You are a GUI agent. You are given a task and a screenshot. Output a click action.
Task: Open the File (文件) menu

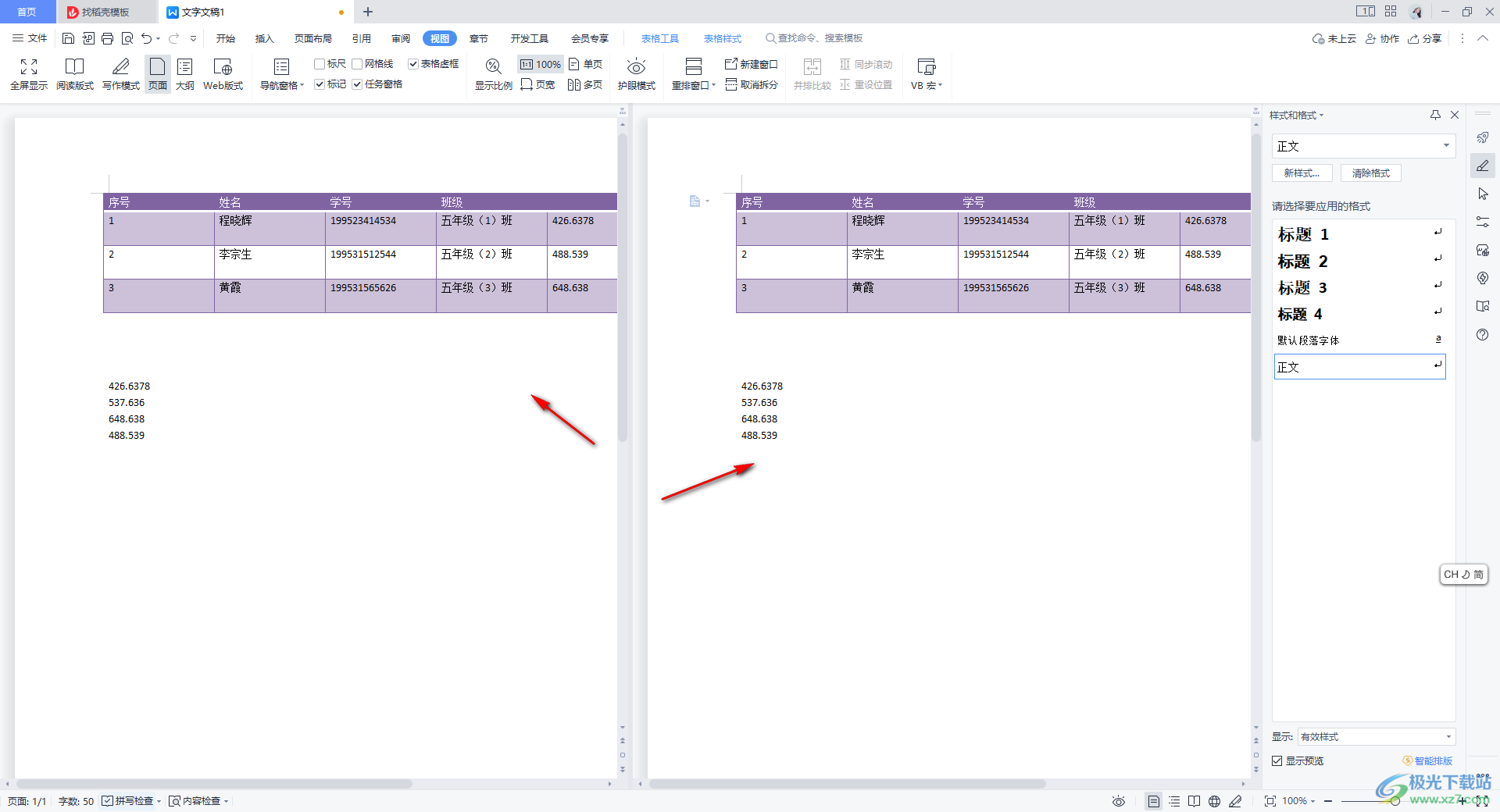pos(30,38)
